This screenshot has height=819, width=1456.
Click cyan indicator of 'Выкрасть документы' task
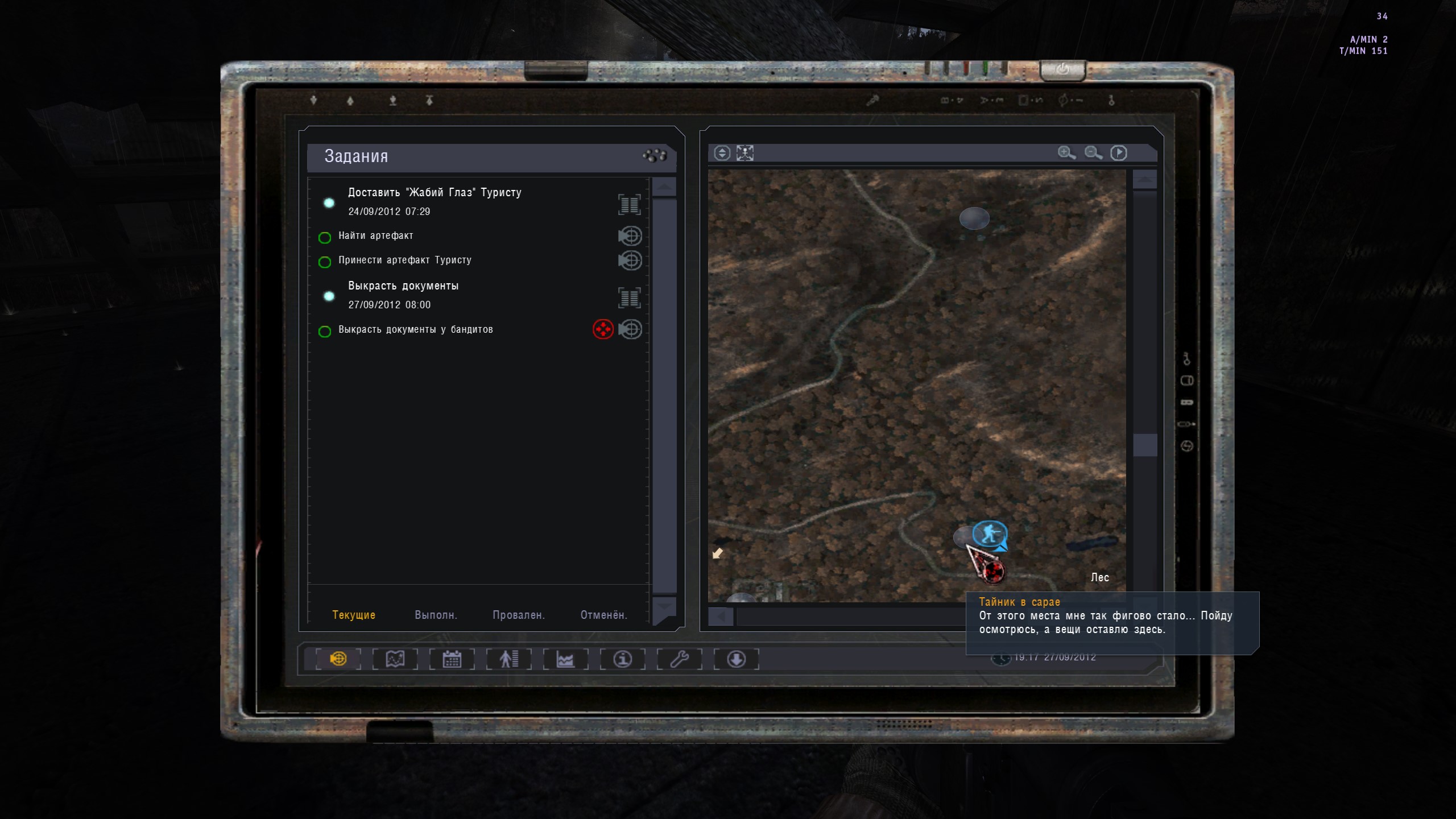click(x=329, y=296)
